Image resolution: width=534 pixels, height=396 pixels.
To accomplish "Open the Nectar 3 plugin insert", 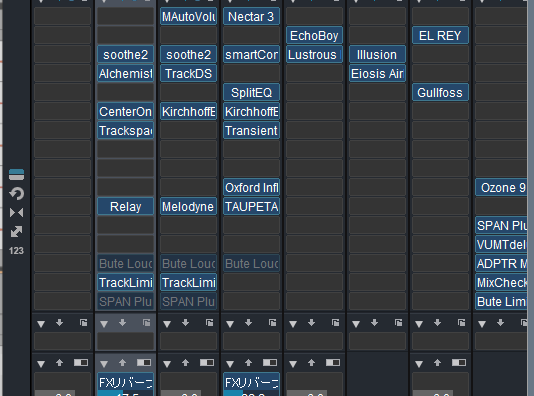I will pyautogui.click(x=251, y=16).
